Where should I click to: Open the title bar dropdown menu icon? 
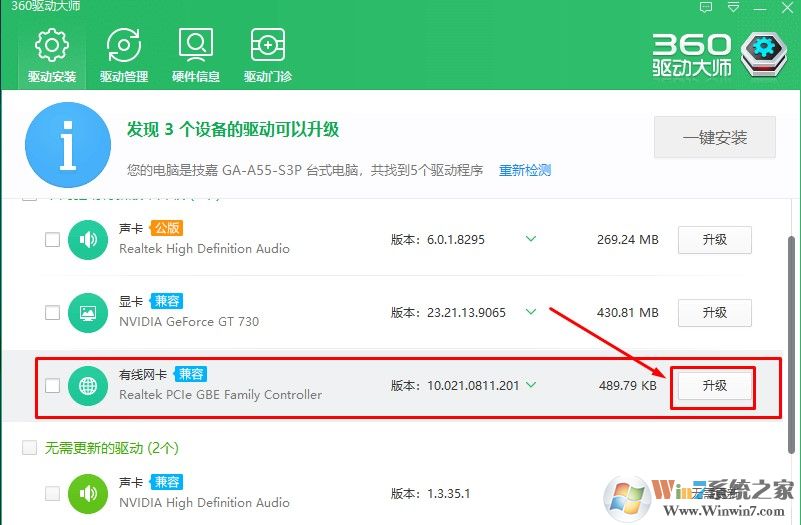[734, 8]
